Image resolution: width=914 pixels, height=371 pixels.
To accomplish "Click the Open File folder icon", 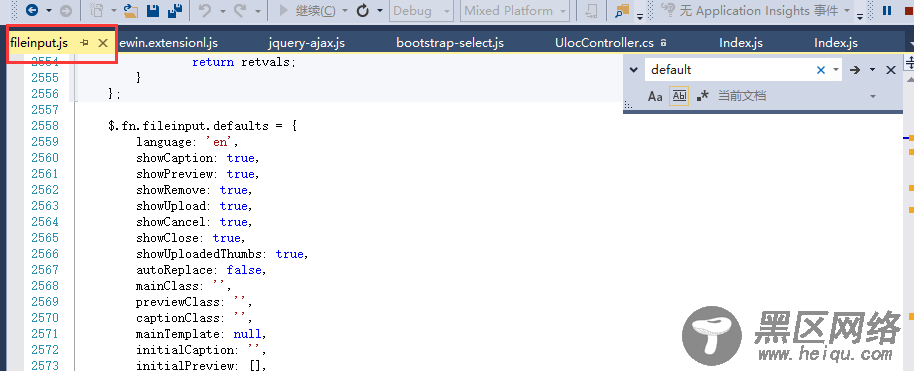I will pyautogui.click(x=131, y=10).
